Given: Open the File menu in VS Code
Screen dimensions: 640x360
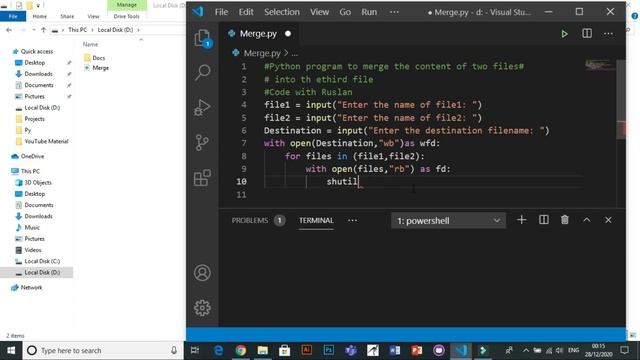Looking at the screenshot, I should tap(221, 12).
